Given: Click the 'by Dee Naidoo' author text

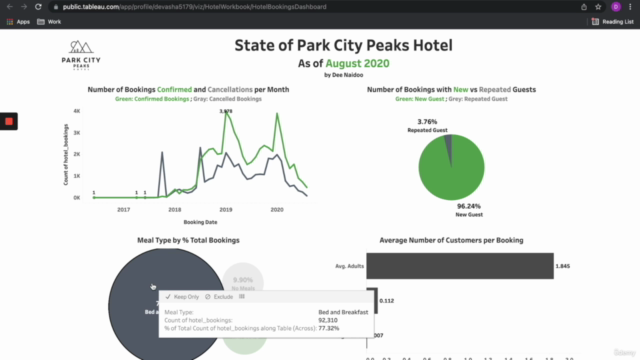Looking at the screenshot, I should (344, 75).
